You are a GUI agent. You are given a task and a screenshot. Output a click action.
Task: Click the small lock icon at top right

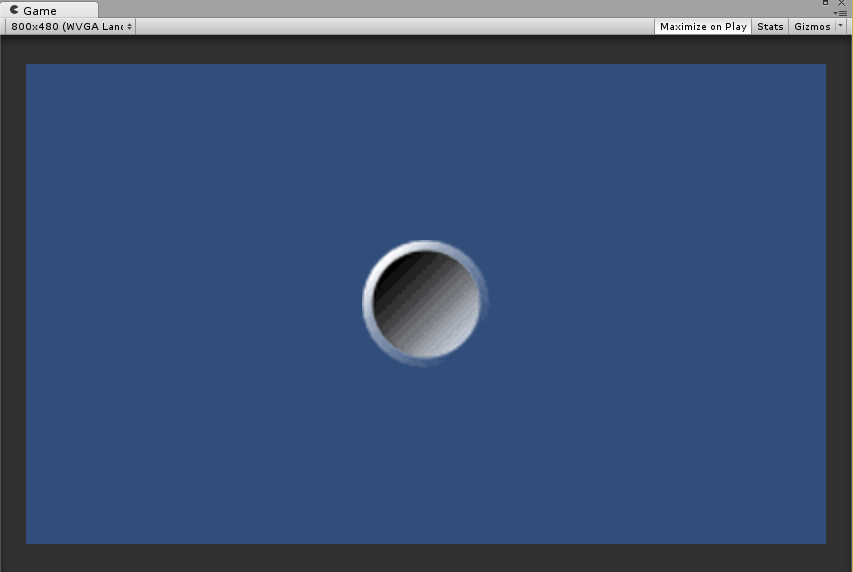[x=825, y=3]
